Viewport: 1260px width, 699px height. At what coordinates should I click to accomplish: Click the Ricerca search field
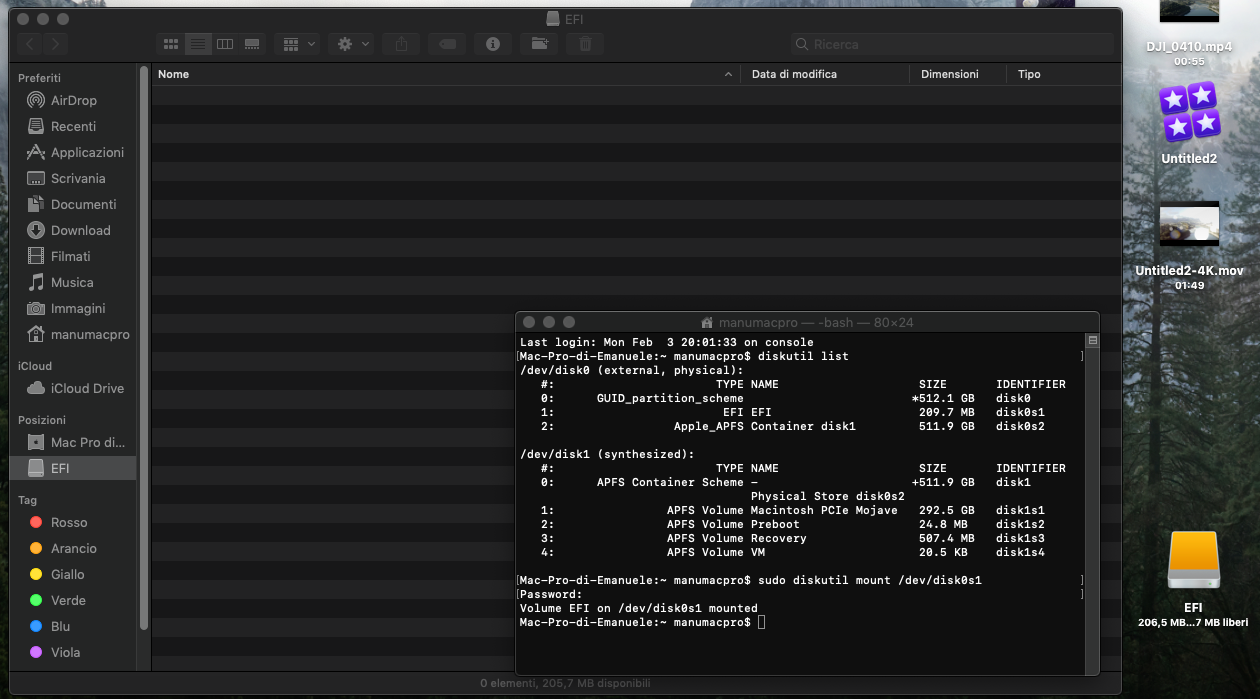(951, 44)
